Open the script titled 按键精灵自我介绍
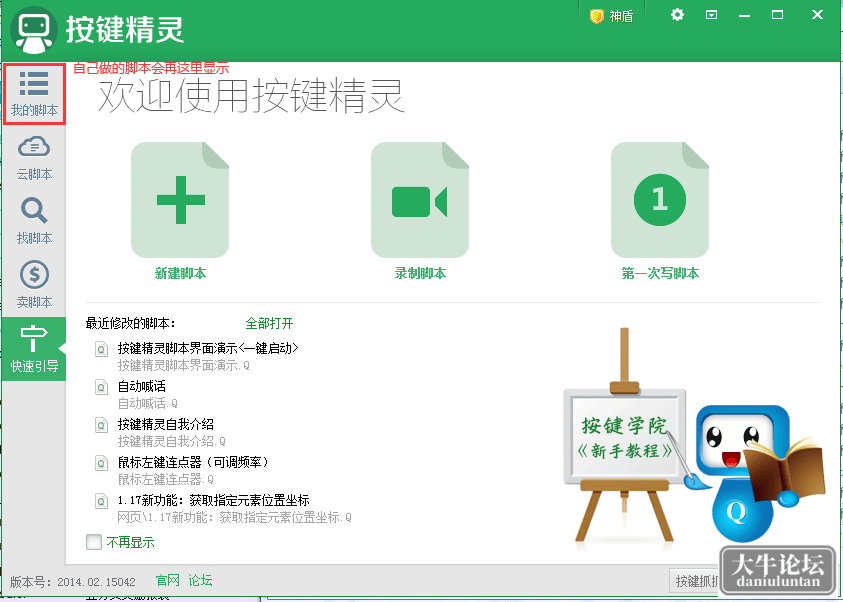Screen dimensions: 843x602 coord(166,424)
